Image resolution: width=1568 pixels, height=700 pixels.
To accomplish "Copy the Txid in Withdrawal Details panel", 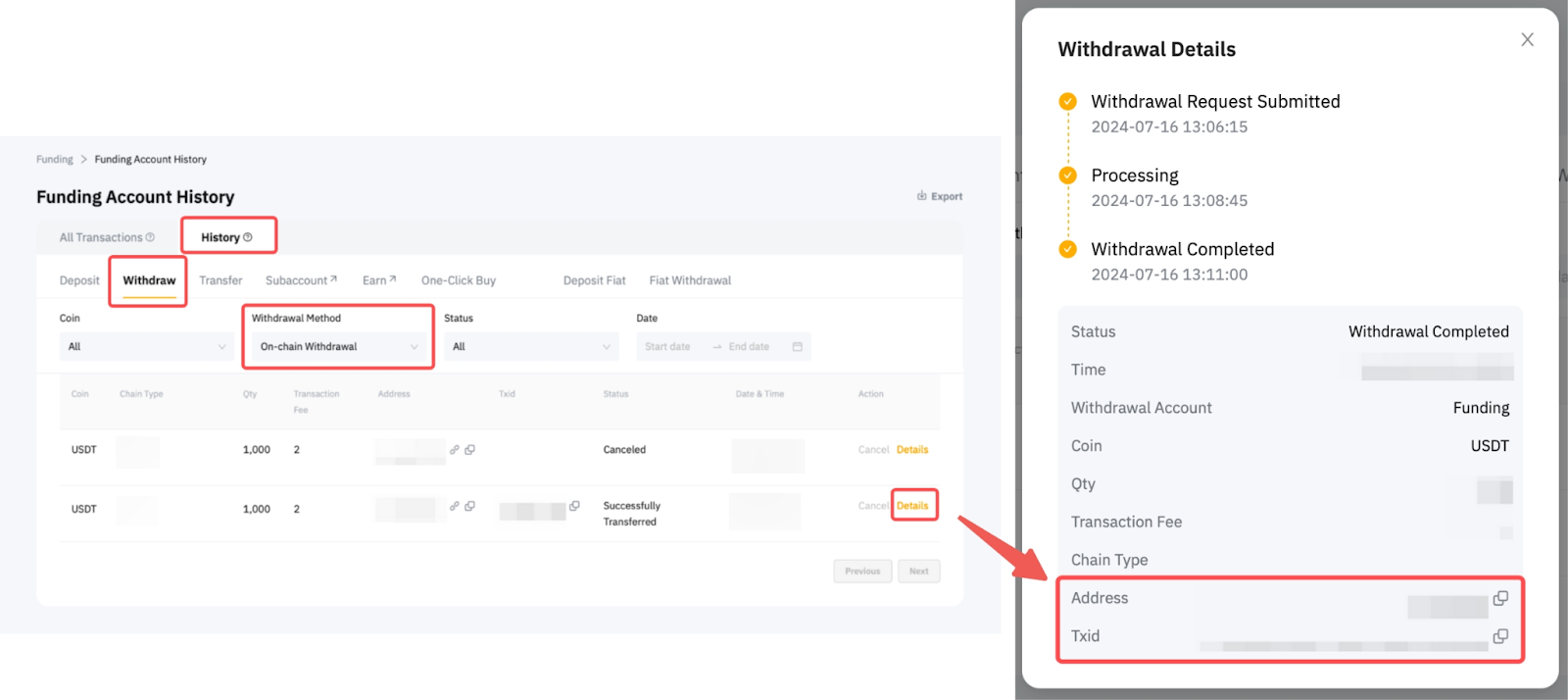I will [1499, 636].
